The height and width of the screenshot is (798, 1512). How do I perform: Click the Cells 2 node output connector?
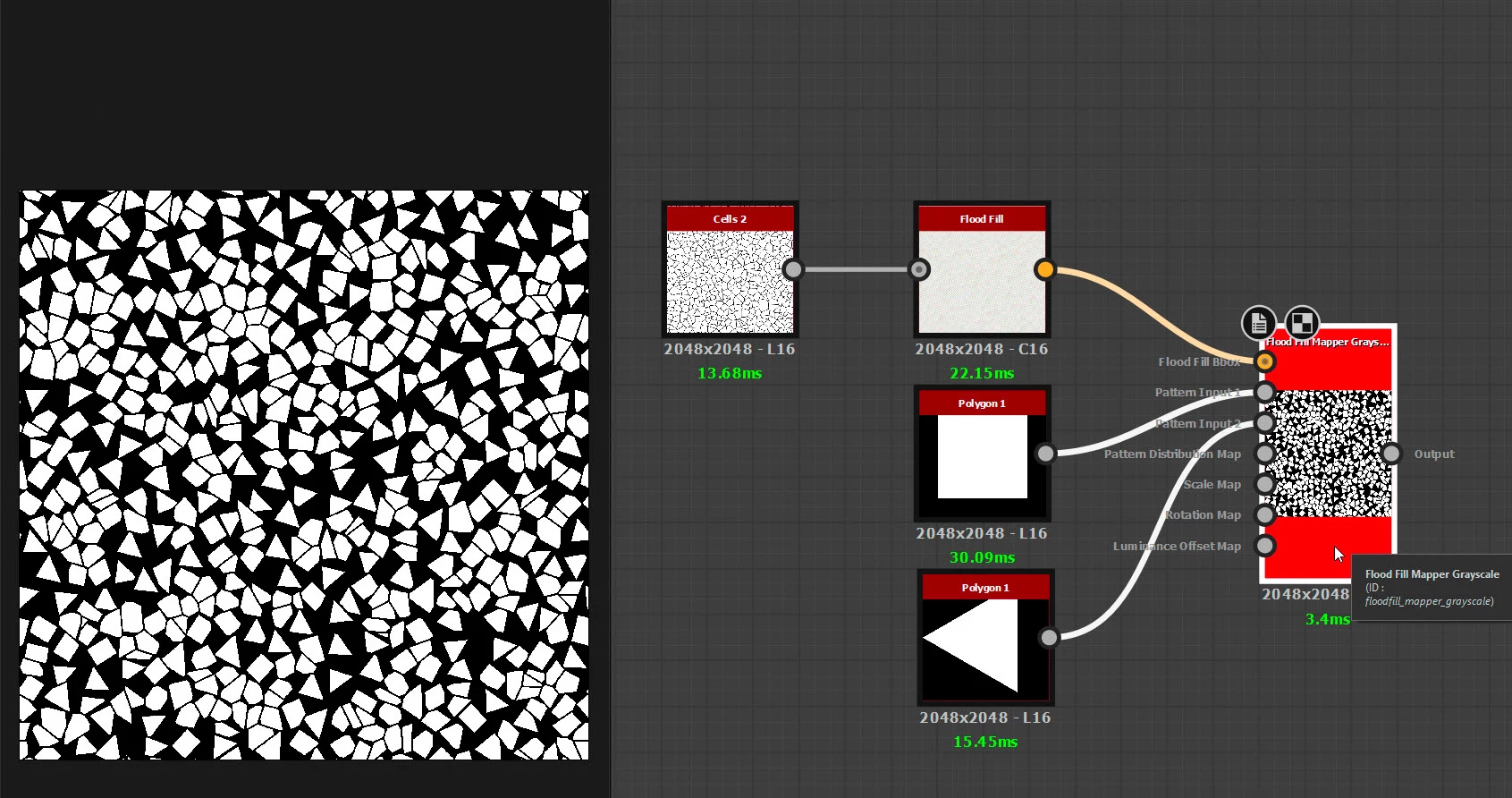(x=792, y=269)
